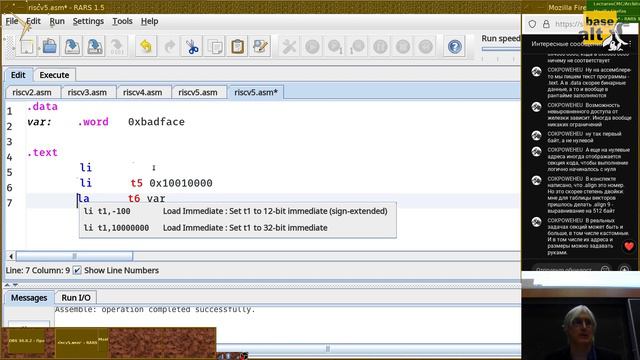
Task: Click the Pause execution toolbar icon
Action: pos(380,47)
